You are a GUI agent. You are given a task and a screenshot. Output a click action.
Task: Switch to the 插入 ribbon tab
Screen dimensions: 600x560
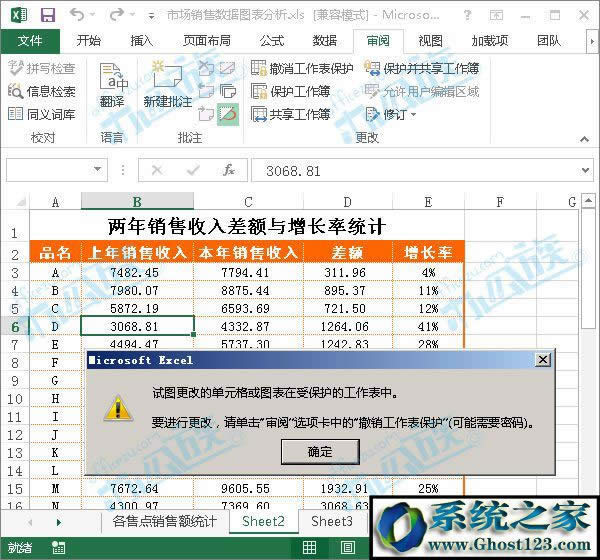click(142, 41)
